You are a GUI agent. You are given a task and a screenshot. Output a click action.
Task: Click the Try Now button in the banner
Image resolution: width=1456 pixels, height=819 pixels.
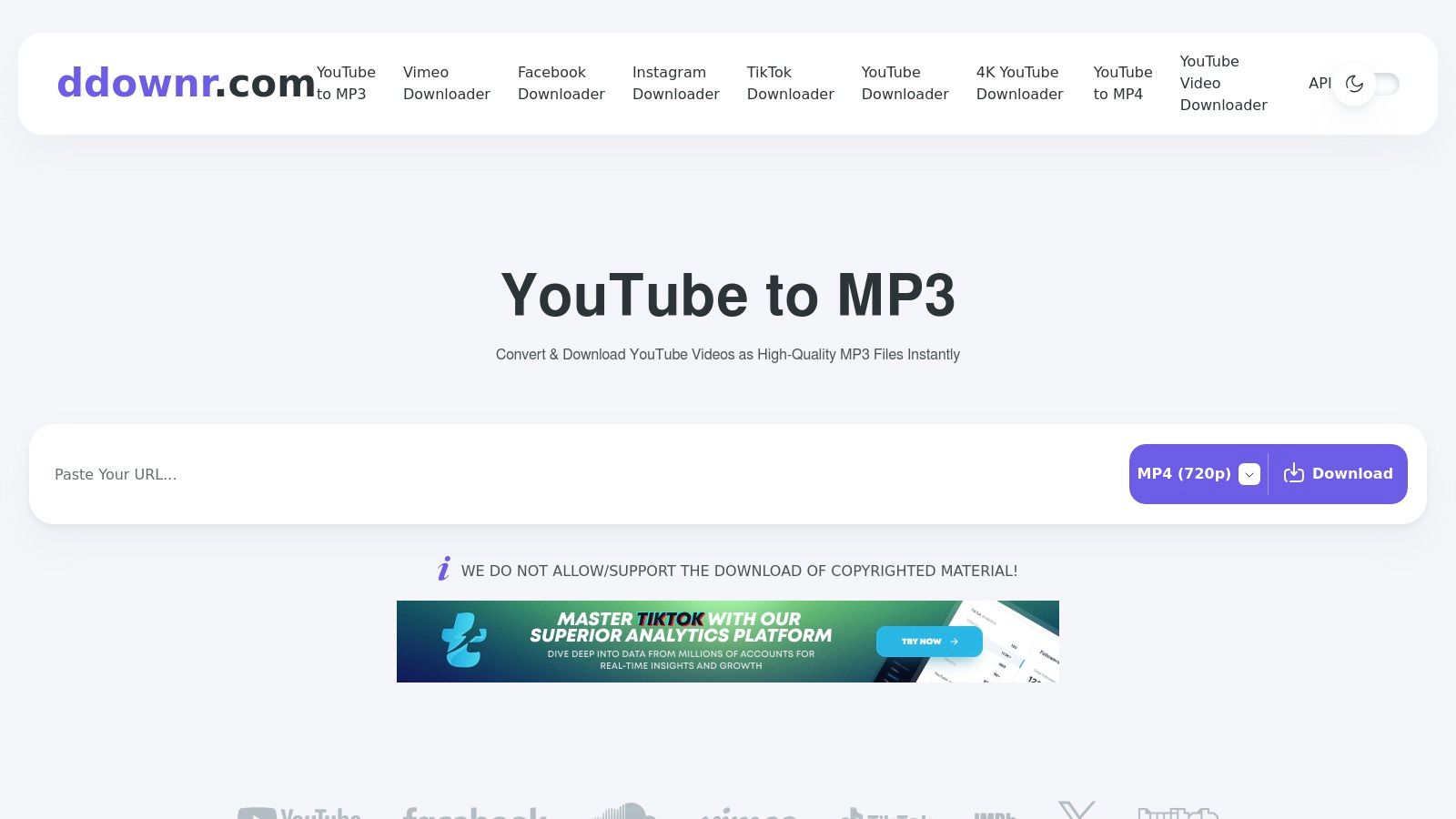pos(929,642)
